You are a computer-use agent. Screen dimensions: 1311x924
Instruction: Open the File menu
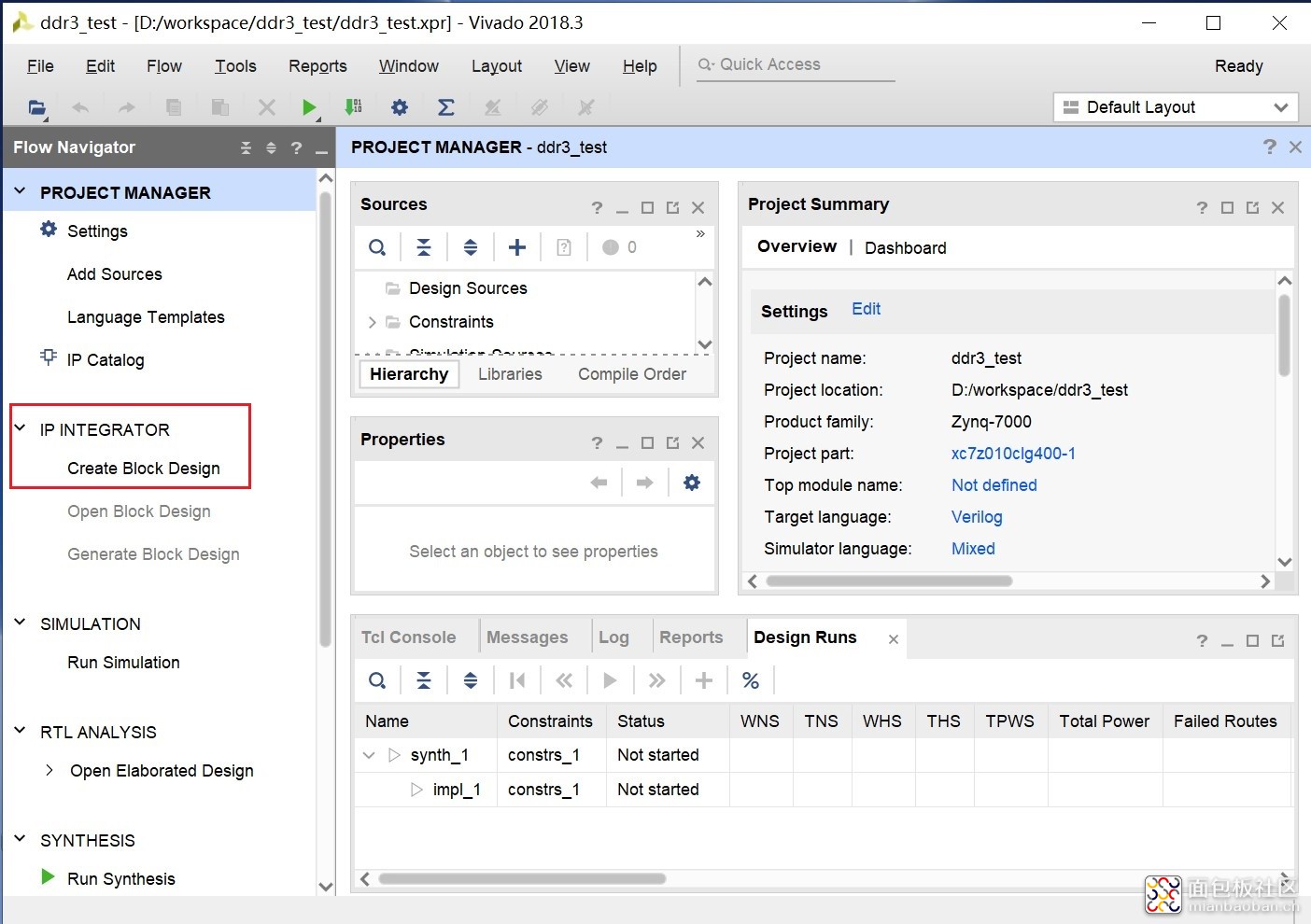click(40, 66)
